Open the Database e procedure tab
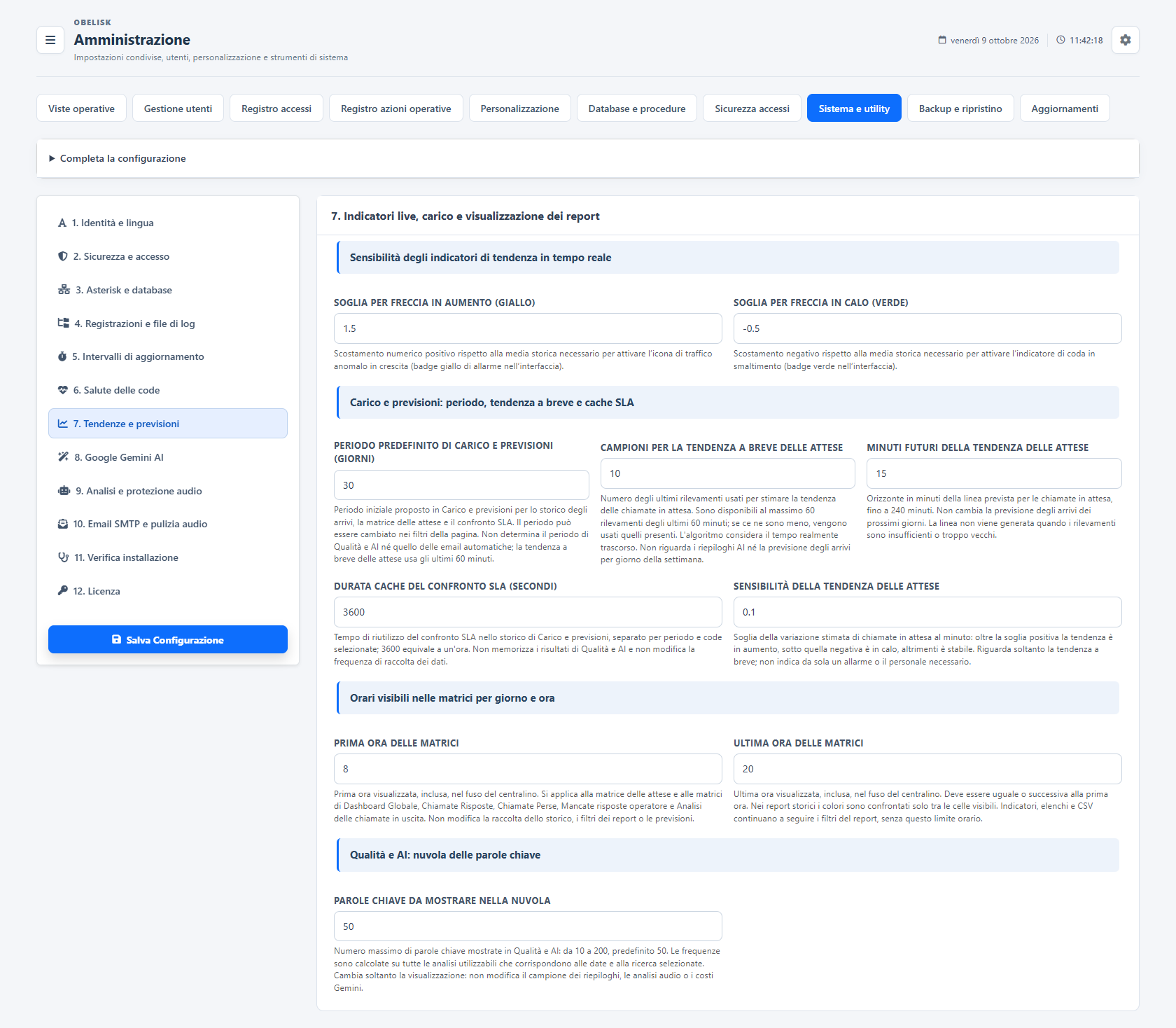1176x1028 pixels. [637, 109]
